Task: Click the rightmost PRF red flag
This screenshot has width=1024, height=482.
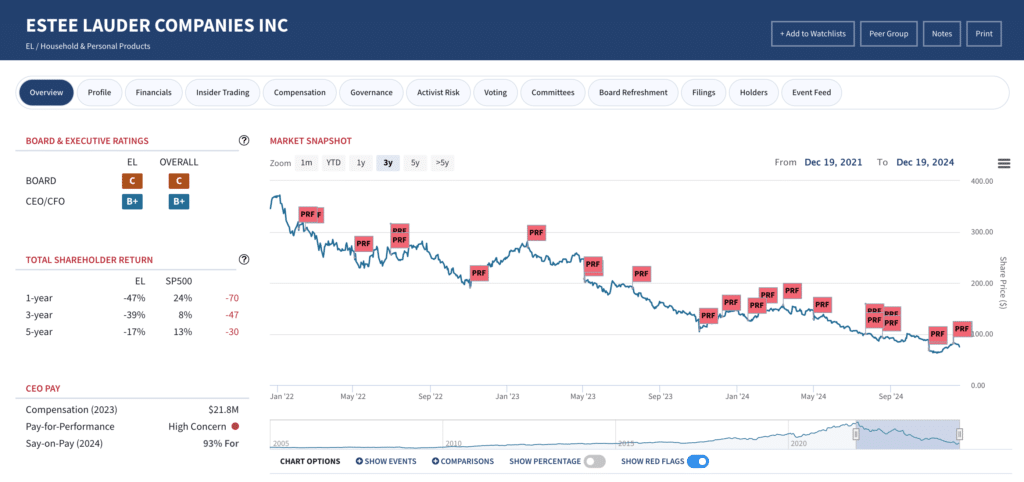Action: [x=962, y=329]
